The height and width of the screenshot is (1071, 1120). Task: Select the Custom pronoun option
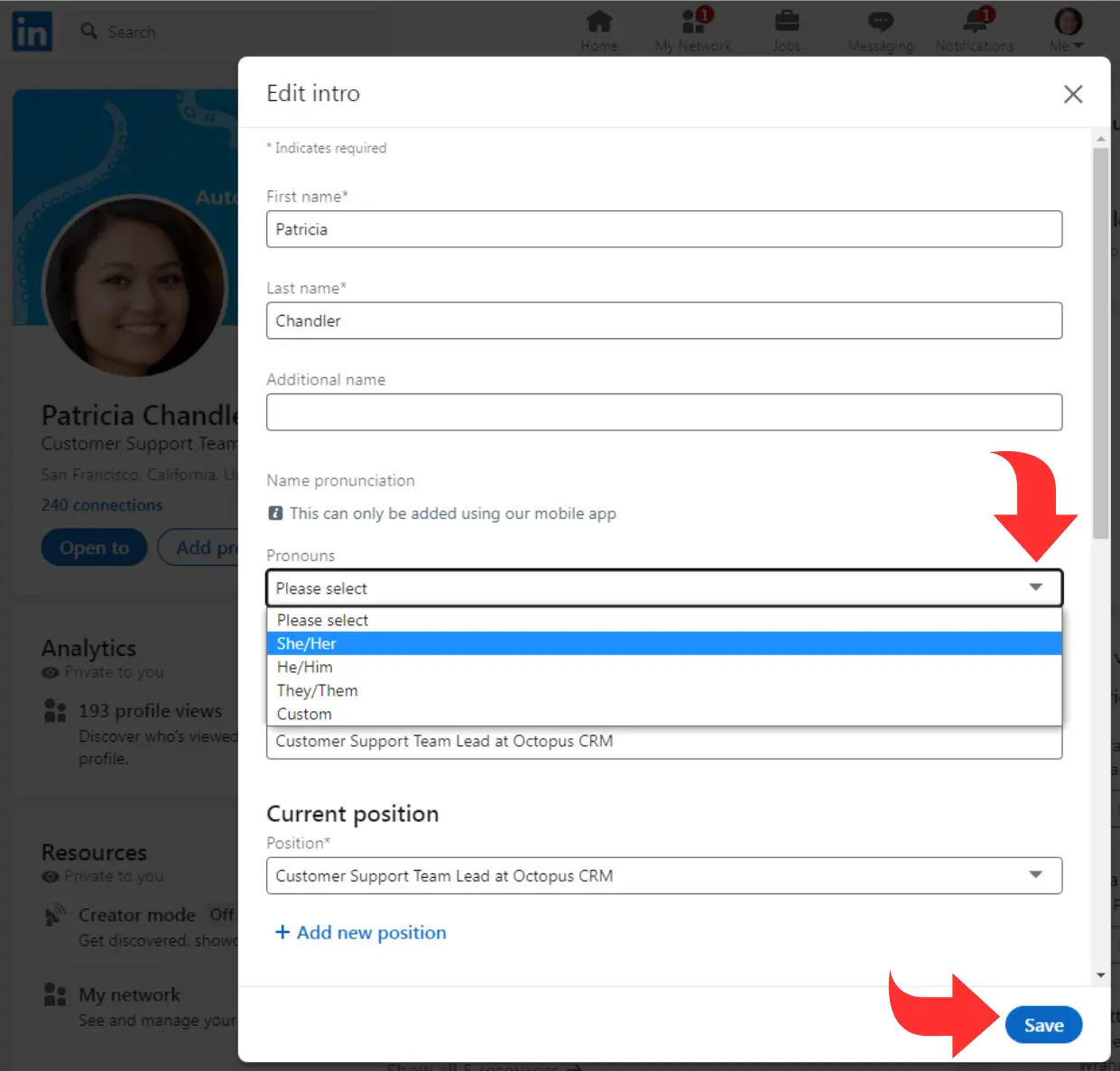[664, 714]
